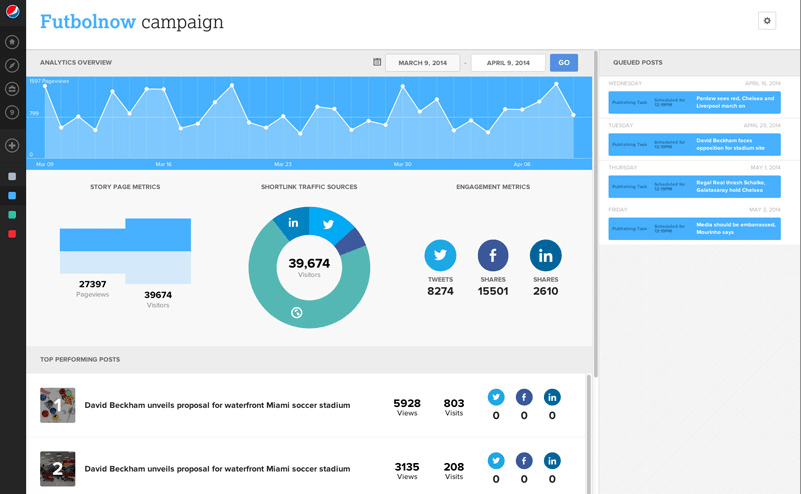Select the start date field March 9, 2014
801x494 pixels.
[422, 63]
